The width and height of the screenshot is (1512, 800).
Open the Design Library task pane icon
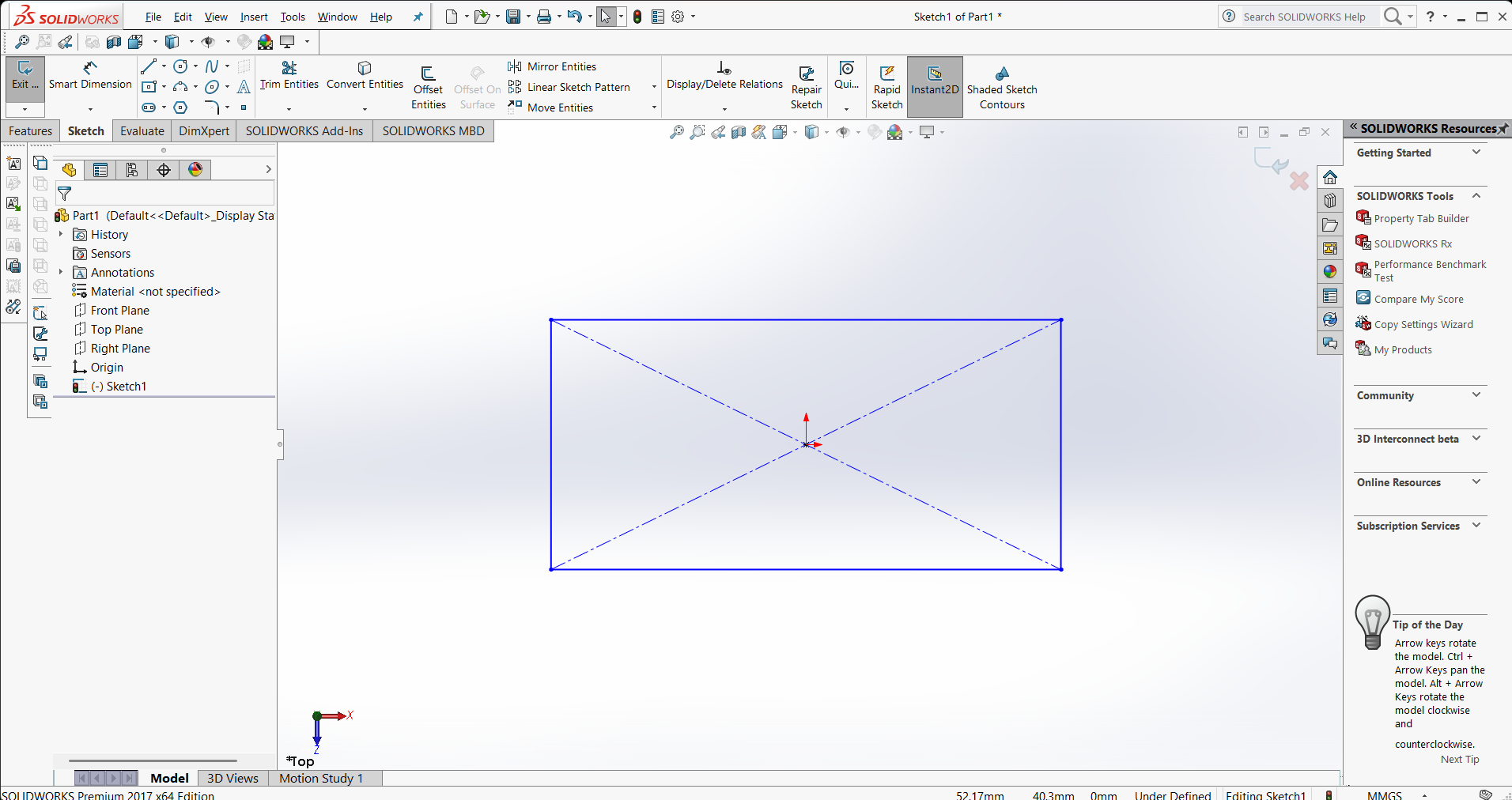click(x=1330, y=201)
